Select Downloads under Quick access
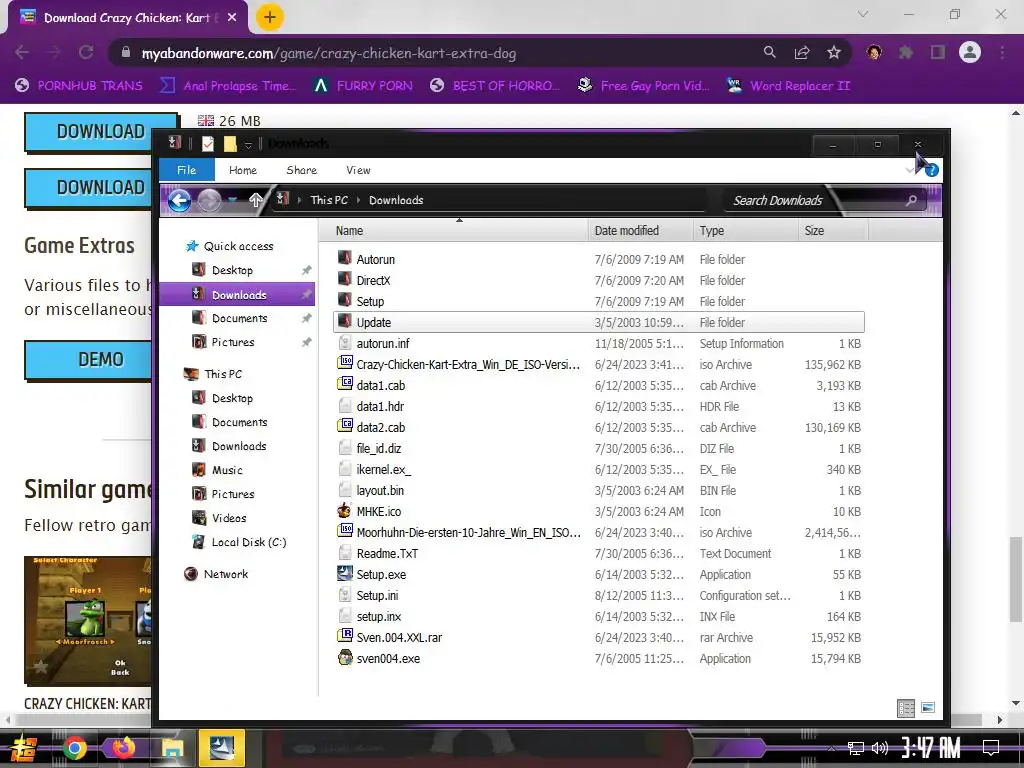Screen dimensions: 1024x768 click(237, 295)
